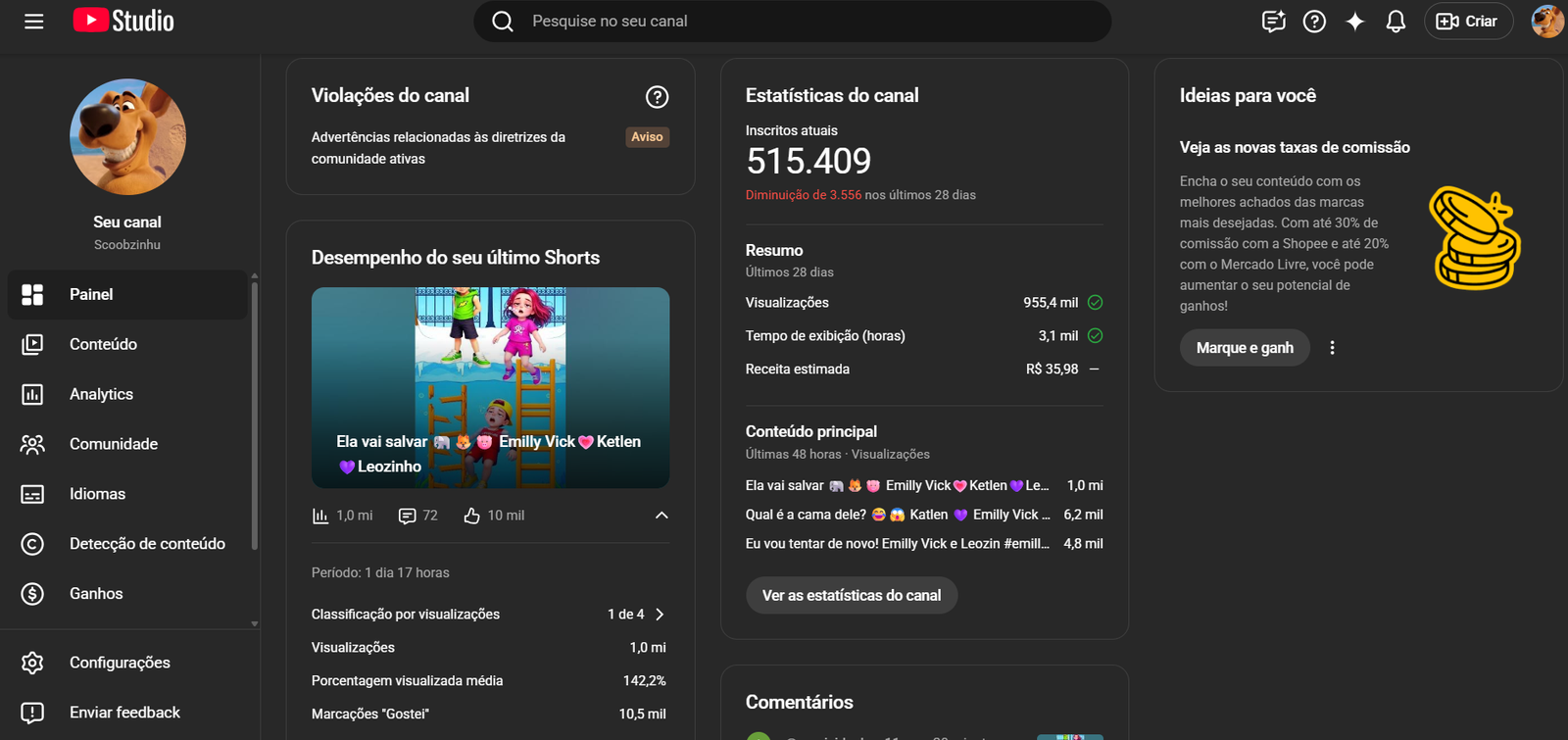Image resolution: width=1568 pixels, height=740 pixels.
Task: Open help icon in Violações do canal
Action: coord(657,97)
